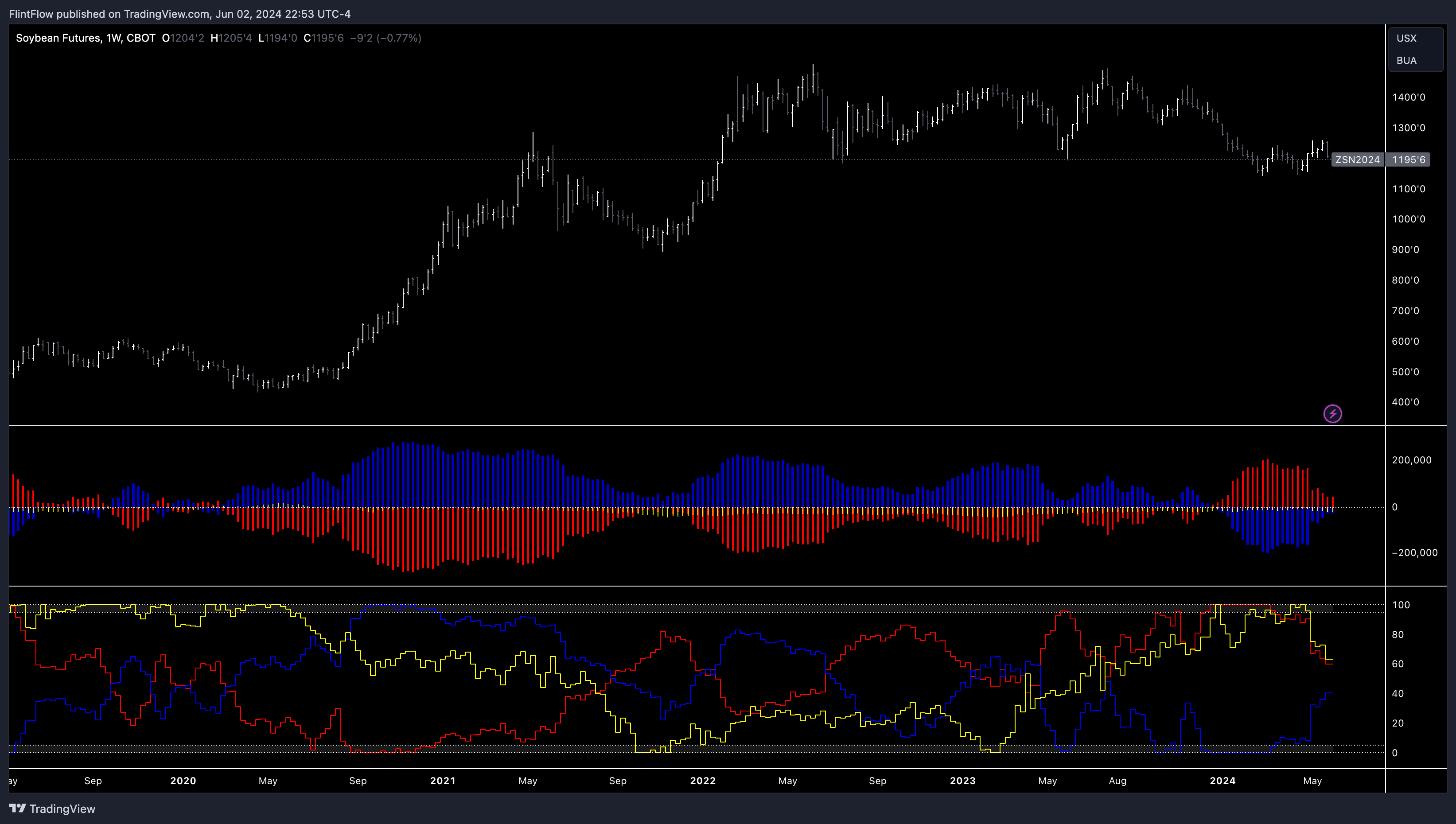Image resolution: width=1456 pixels, height=824 pixels.
Task: Click the closing price value C1195'6
Action: coord(324,38)
